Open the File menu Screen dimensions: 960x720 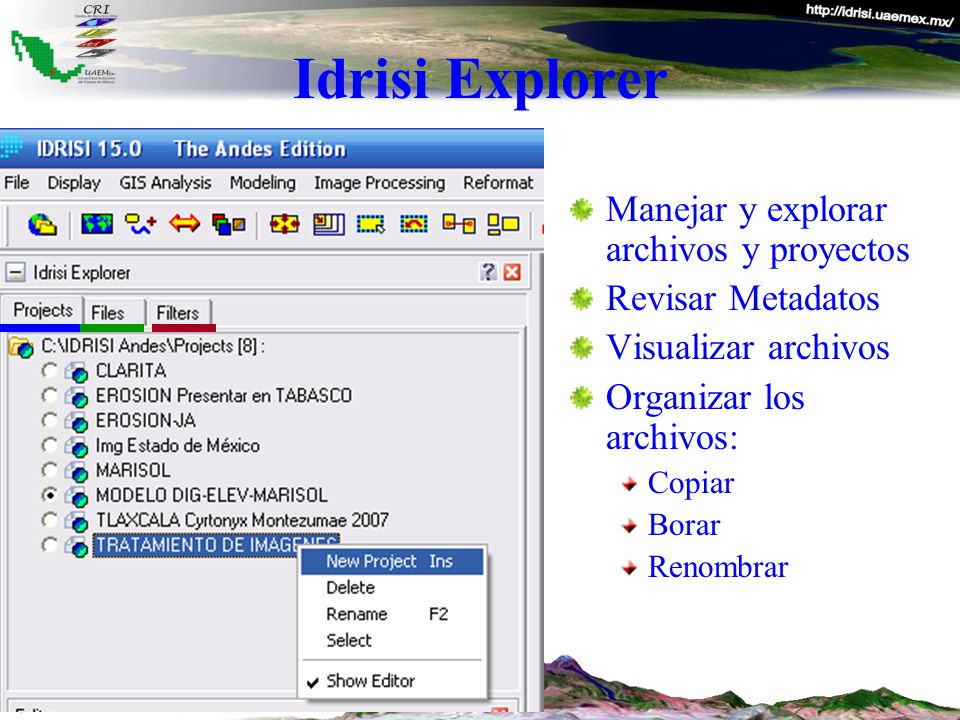click(x=17, y=182)
